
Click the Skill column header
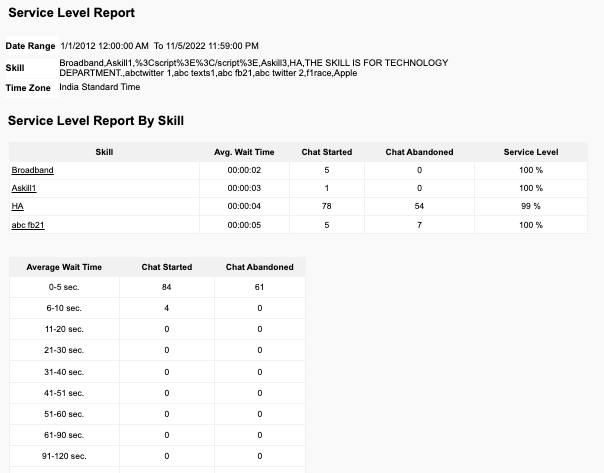click(x=103, y=152)
